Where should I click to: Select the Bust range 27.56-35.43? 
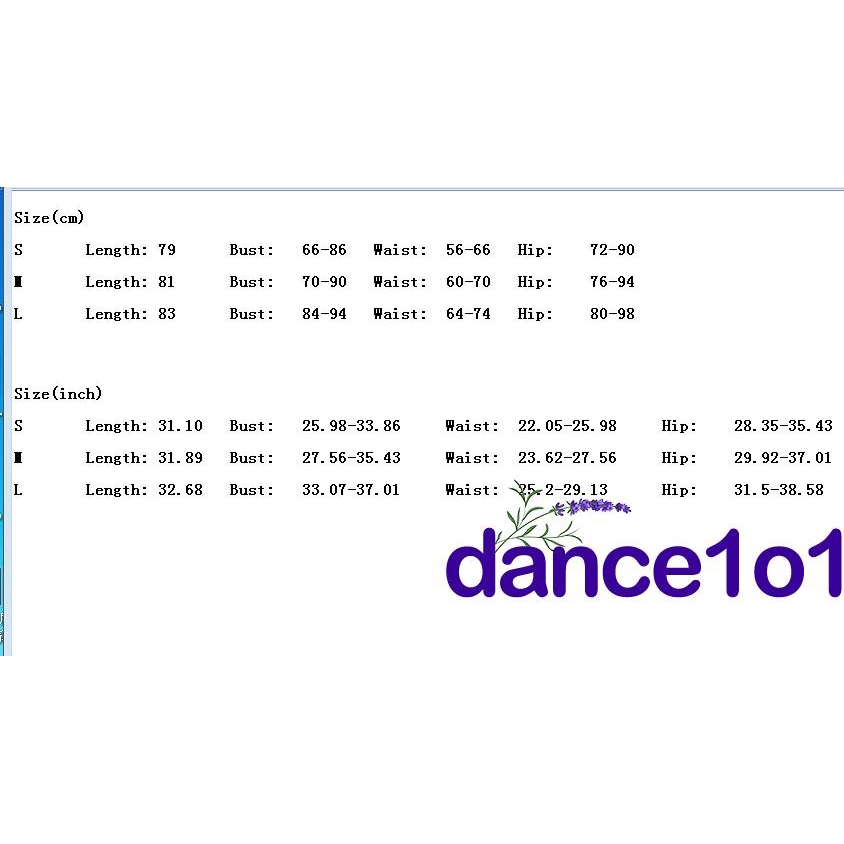[x=351, y=458]
